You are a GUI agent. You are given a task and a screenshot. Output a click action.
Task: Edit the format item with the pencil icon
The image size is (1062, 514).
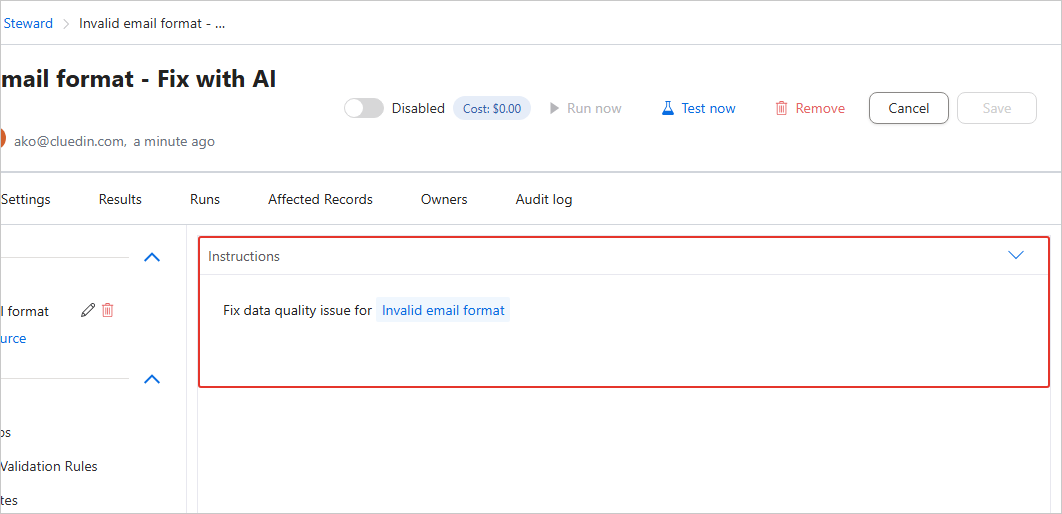(x=87, y=310)
